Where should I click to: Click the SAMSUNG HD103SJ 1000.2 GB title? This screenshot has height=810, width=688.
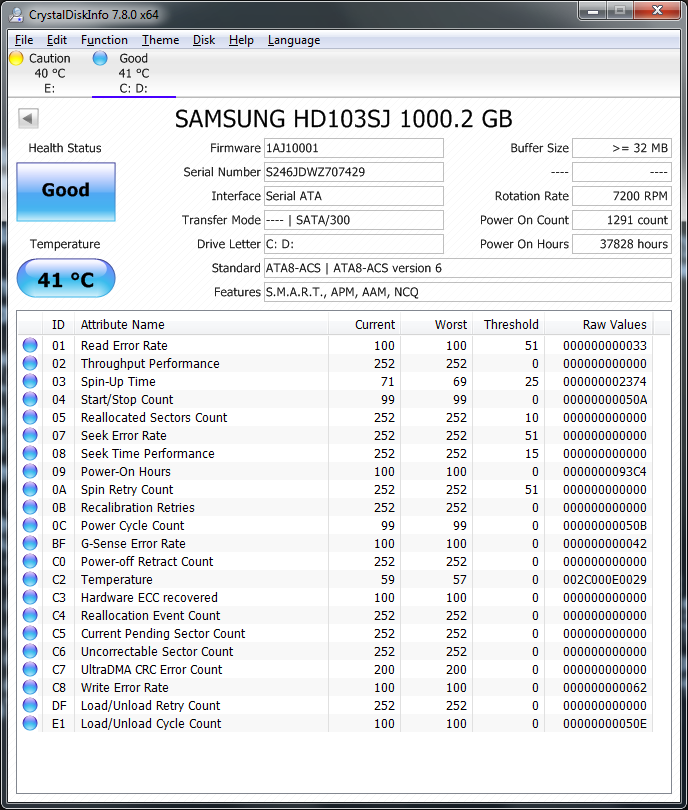pyautogui.click(x=343, y=119)
